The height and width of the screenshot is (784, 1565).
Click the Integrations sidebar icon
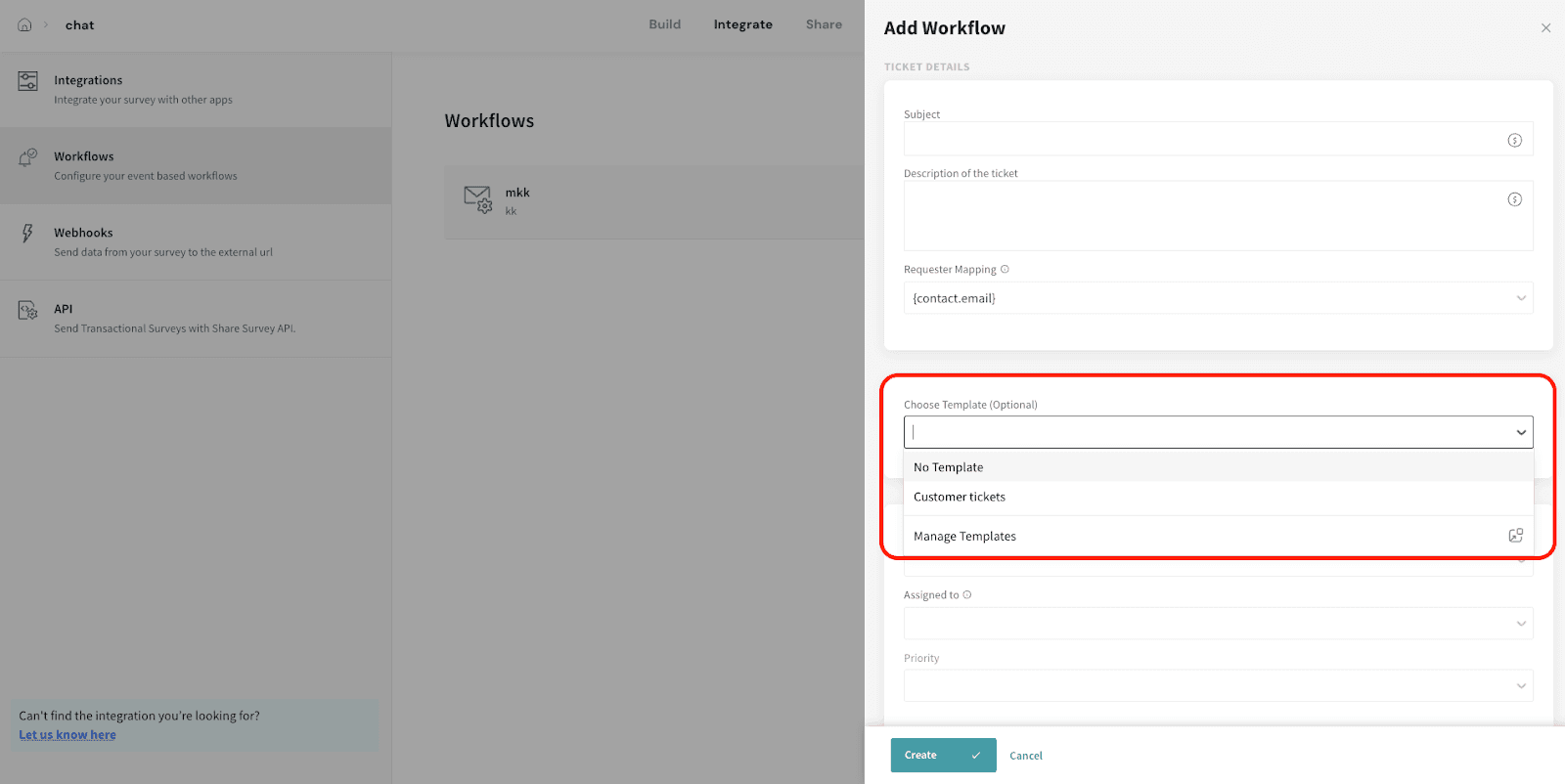click(x=28, y=81)
